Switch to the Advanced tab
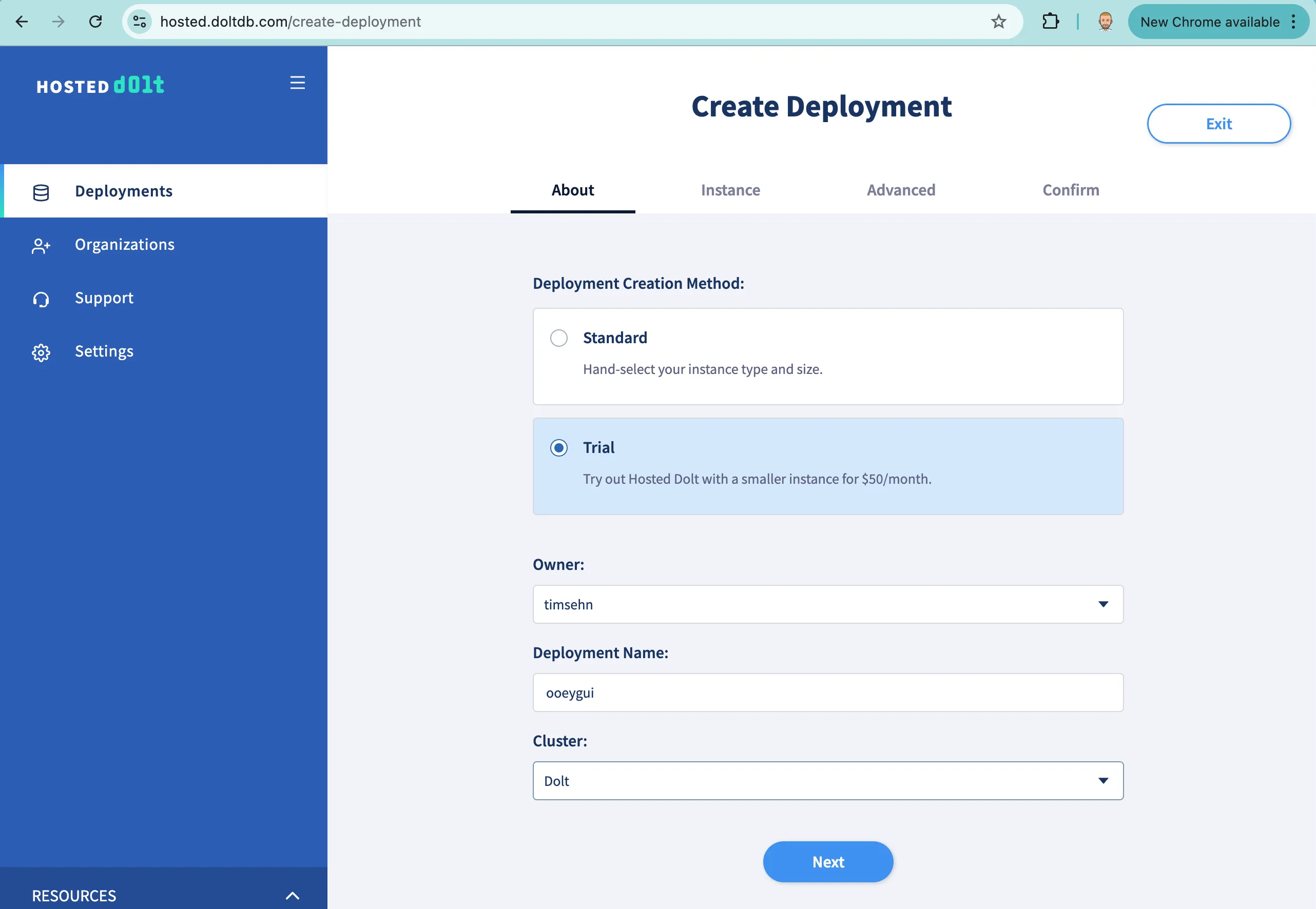Viewport: 1316px width, 909px height. [901, 190]
